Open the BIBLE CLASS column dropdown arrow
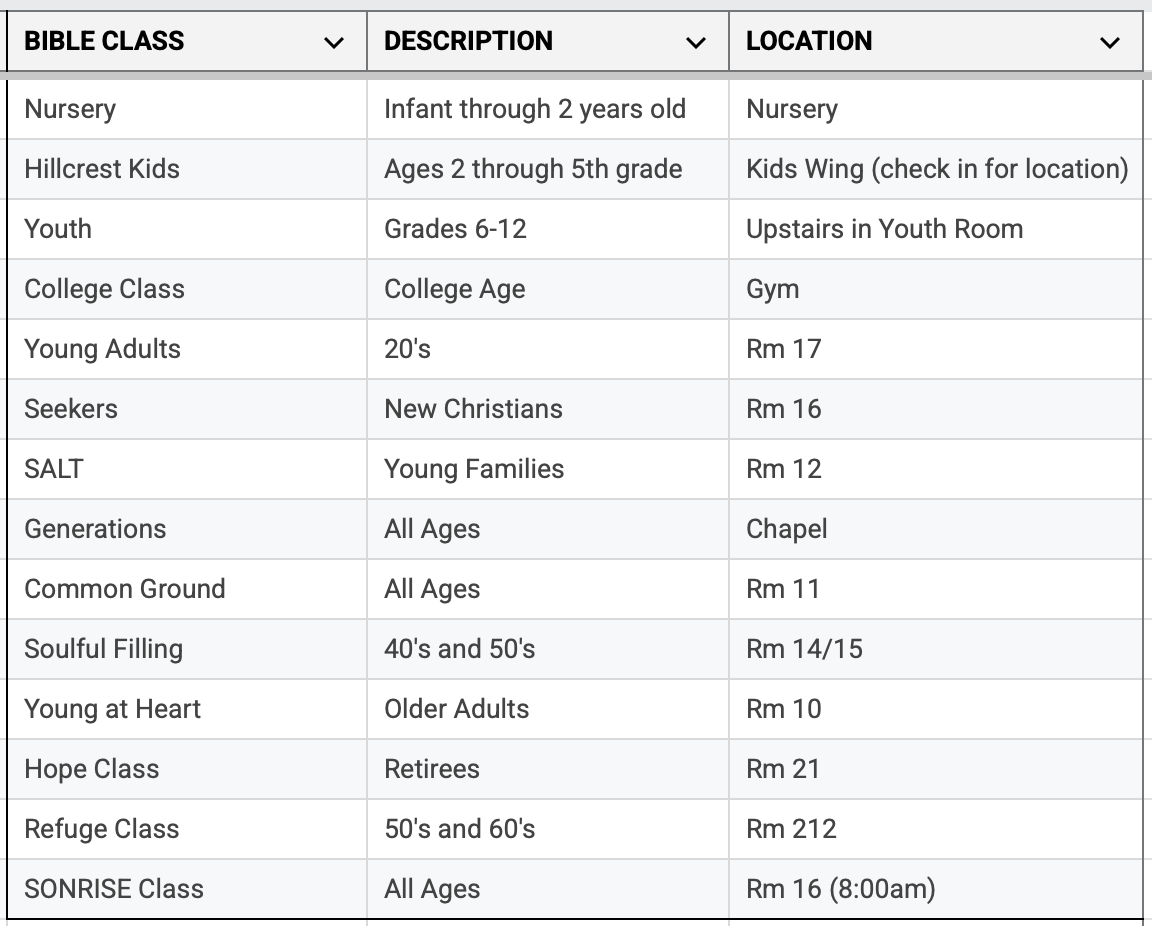This screenshot has height=926, width=1152. (334, 43)
